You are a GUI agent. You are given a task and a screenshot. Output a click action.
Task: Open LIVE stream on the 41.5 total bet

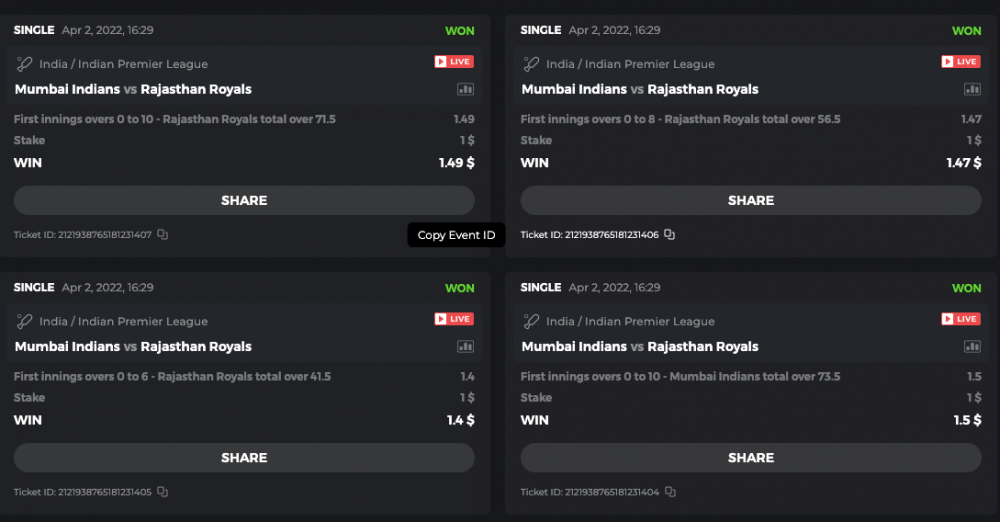454,319
